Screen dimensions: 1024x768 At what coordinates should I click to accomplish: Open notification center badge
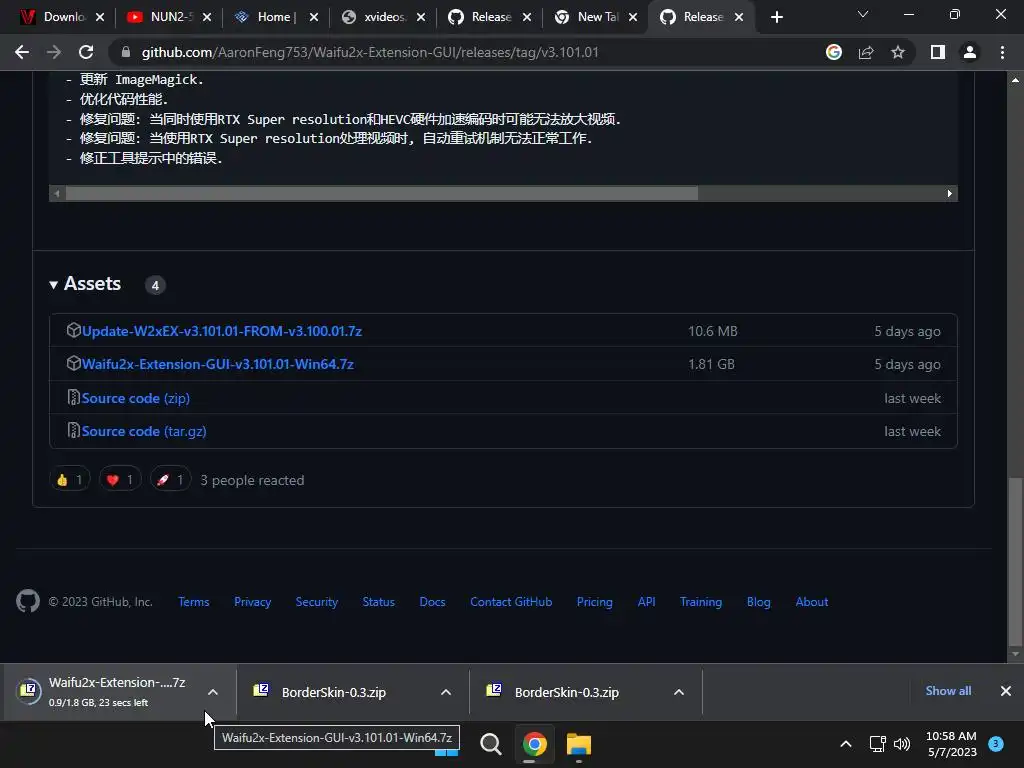(996, 743)
